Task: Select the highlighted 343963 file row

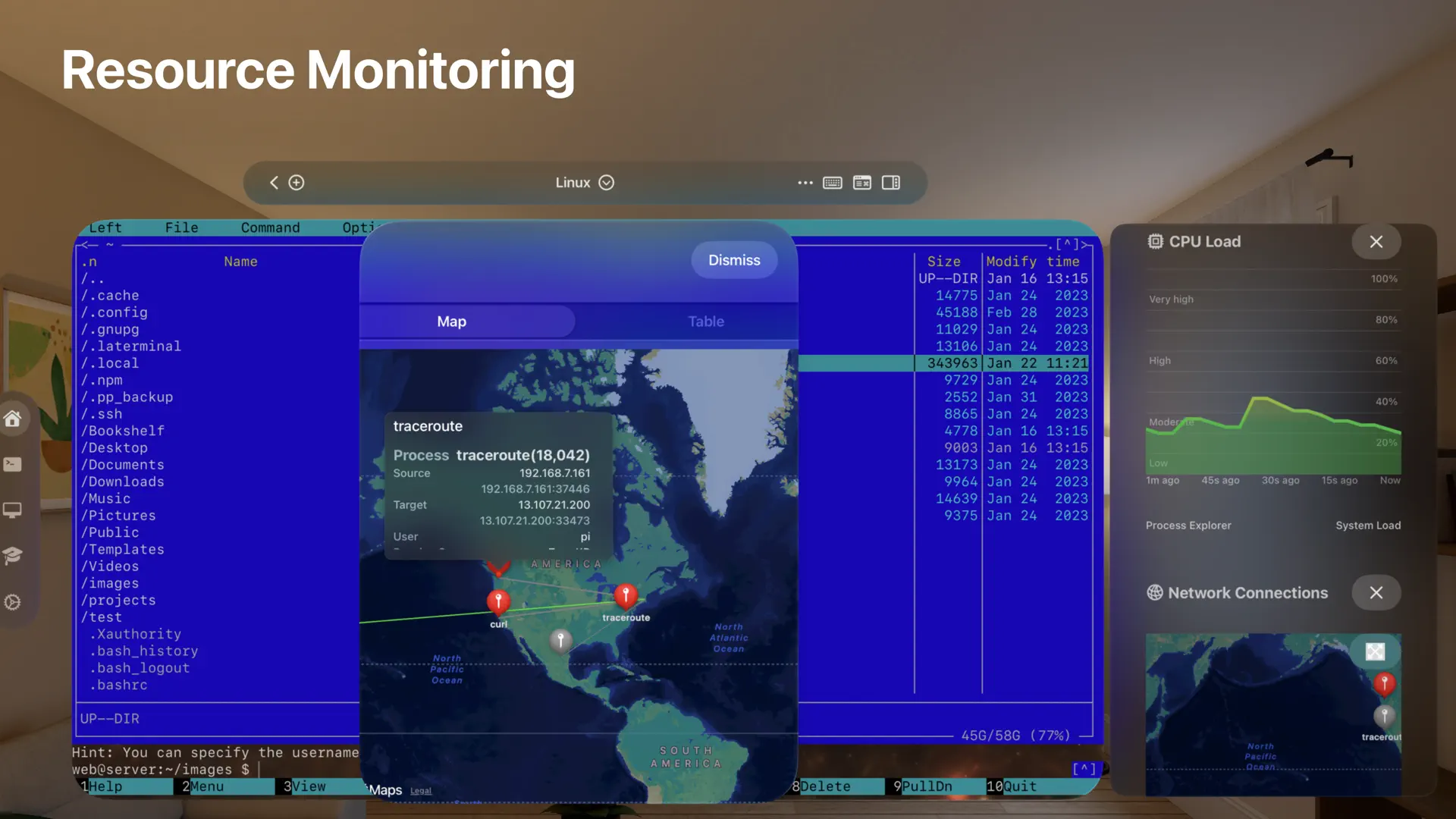Action: tap(952, 362)
